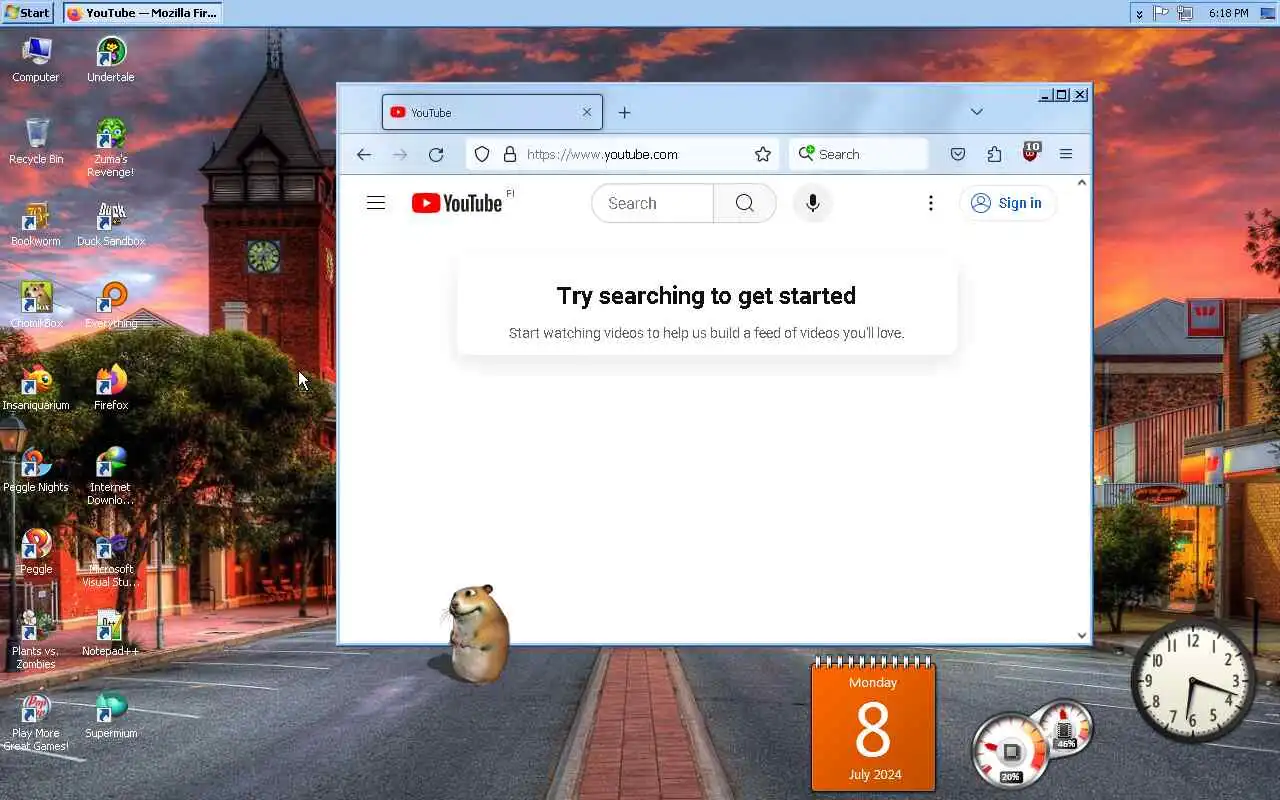The image size is (1280, 800).
Task: Close the YouTube tab
Action: coord(587,112)
